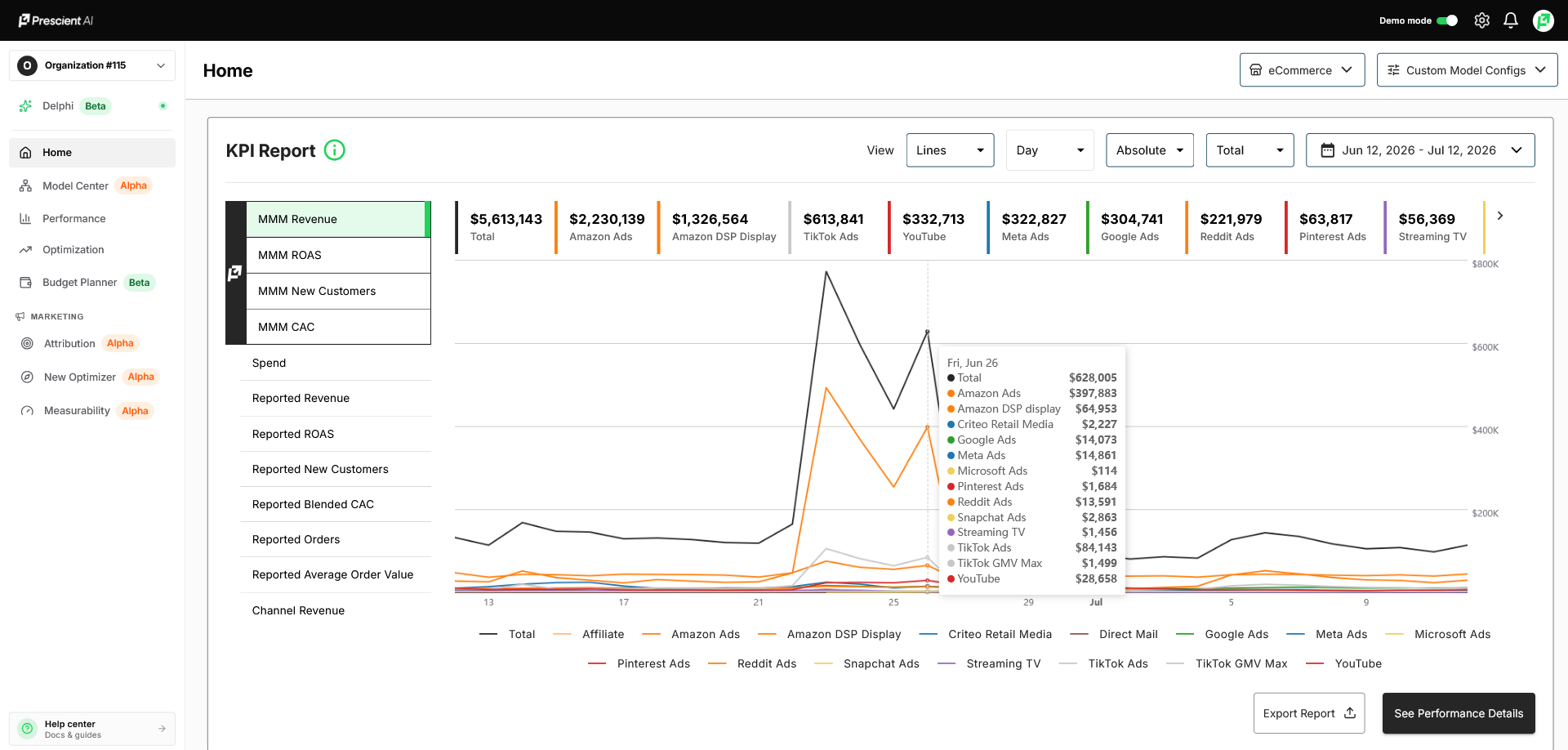Select the MMM CAC metric
1568x750 pixels.
coord(338,327)
